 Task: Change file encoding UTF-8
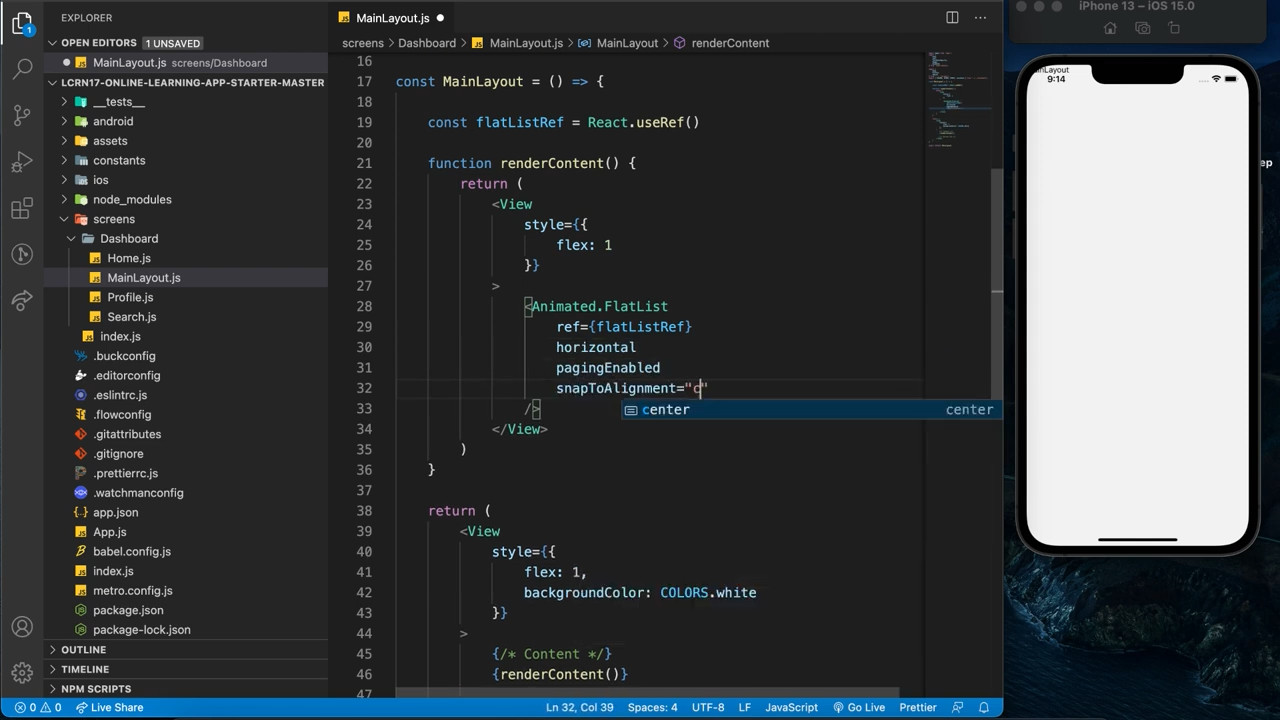point(708,707)
